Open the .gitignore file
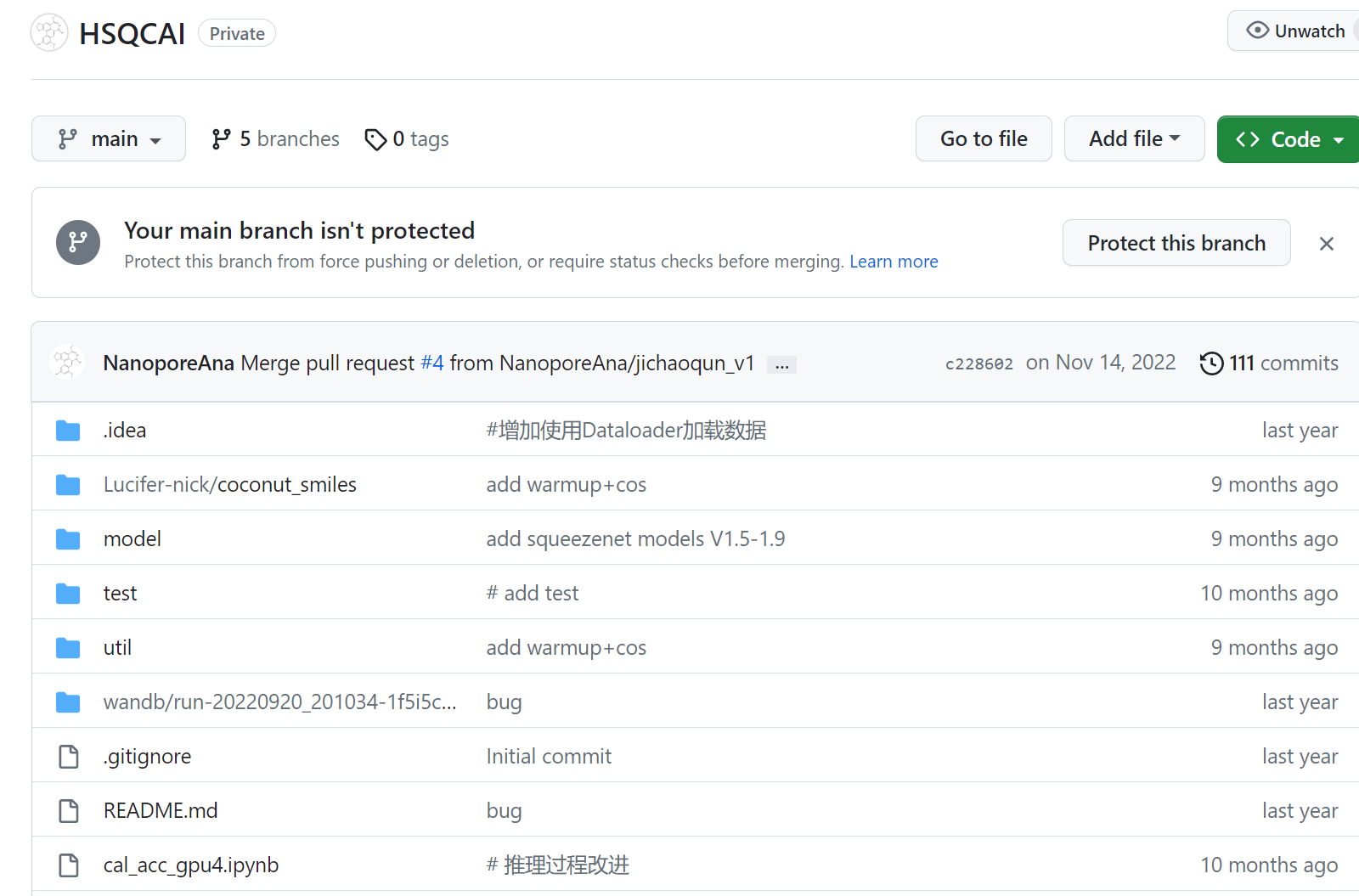This screenshot has width=1359, height=896. (147, 757)
